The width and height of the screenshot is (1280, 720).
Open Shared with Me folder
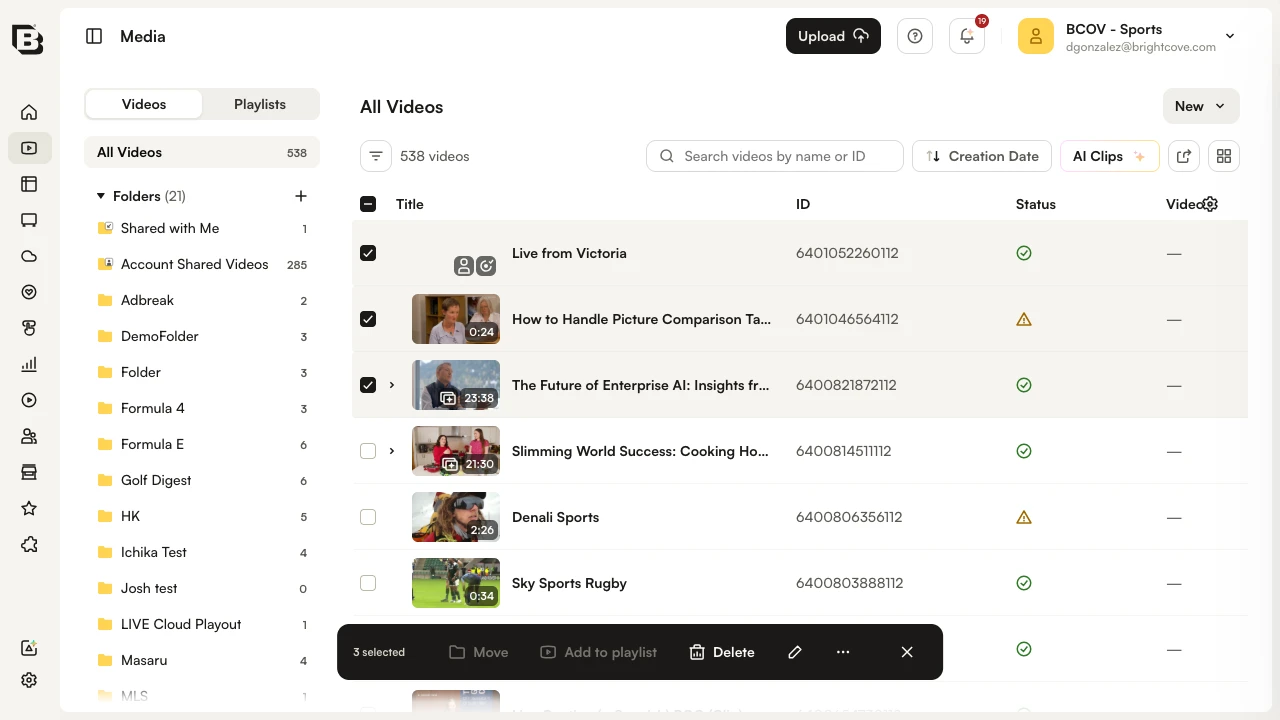point(202,228)
